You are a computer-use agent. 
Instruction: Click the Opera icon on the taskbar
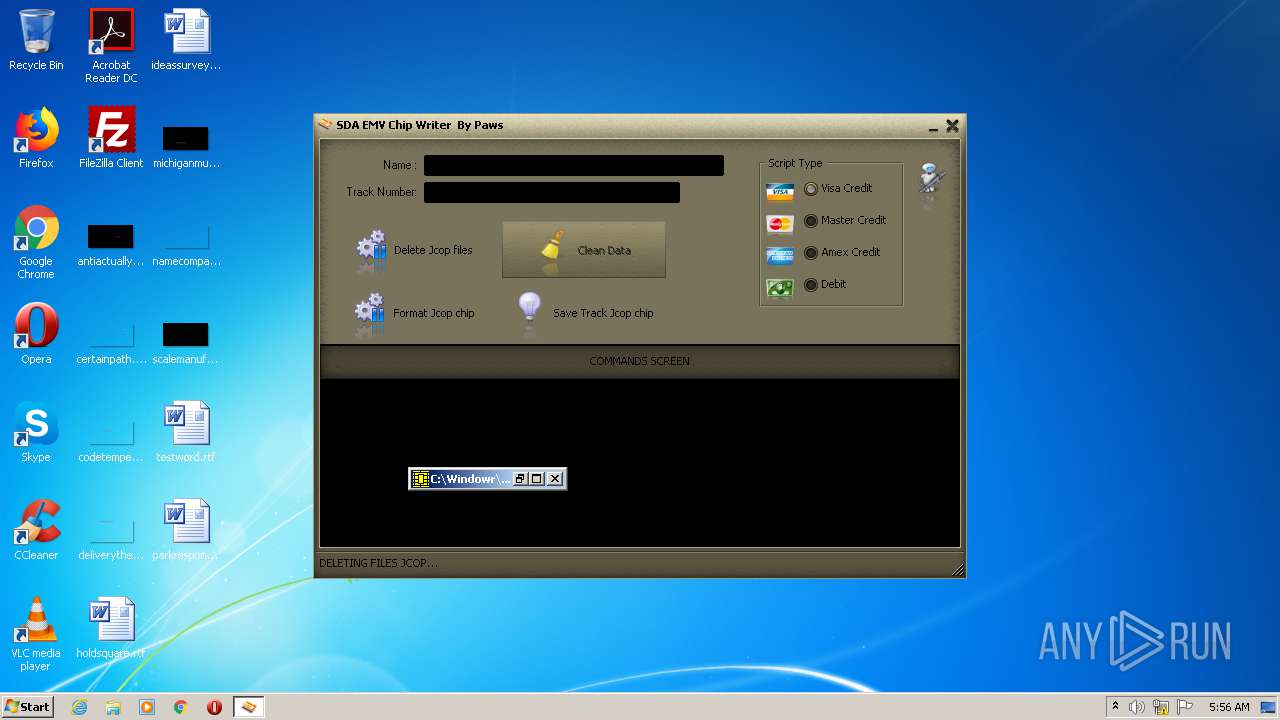[x=214, y=707]
